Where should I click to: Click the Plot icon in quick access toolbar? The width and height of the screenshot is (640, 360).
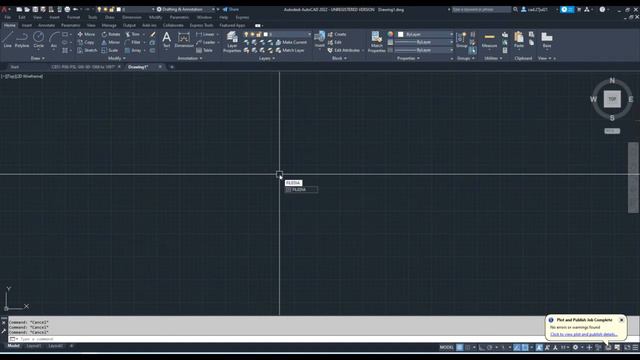67,9
